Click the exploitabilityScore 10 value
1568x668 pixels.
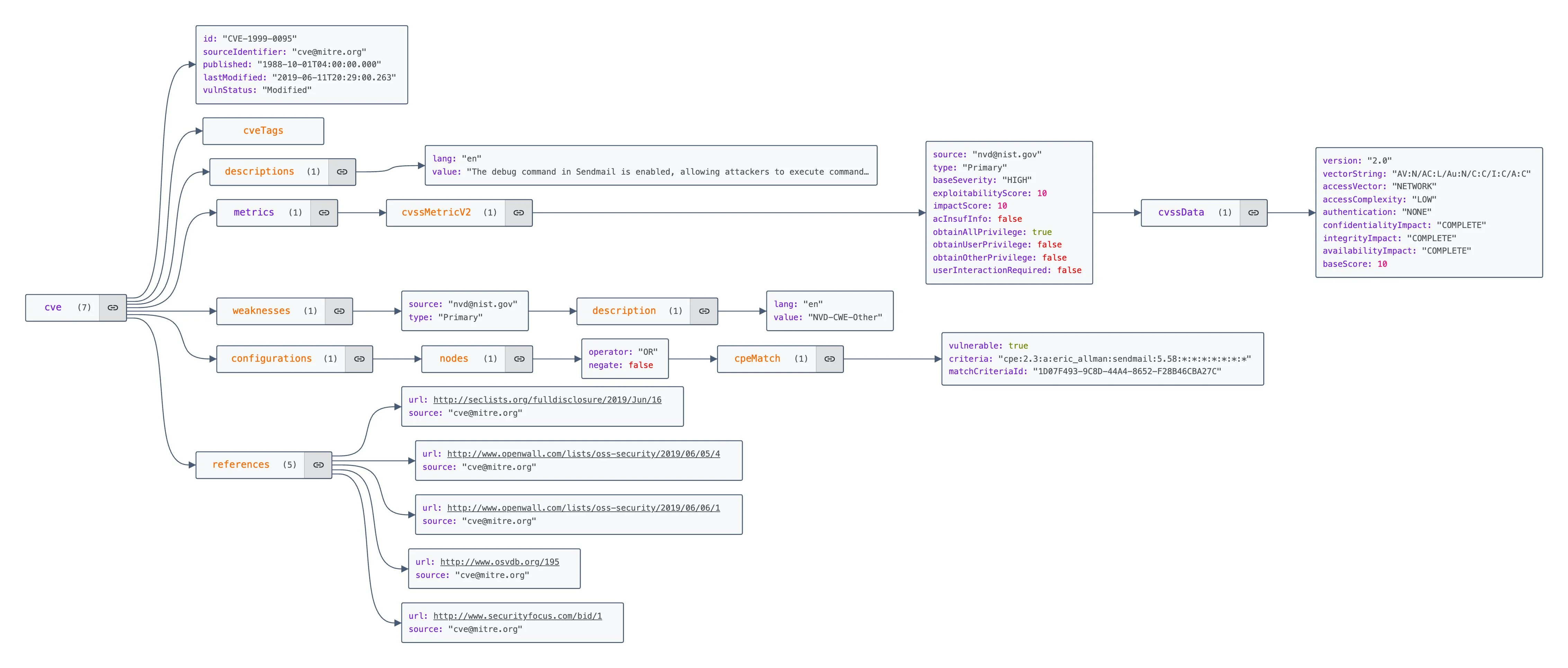point(1042,194)
